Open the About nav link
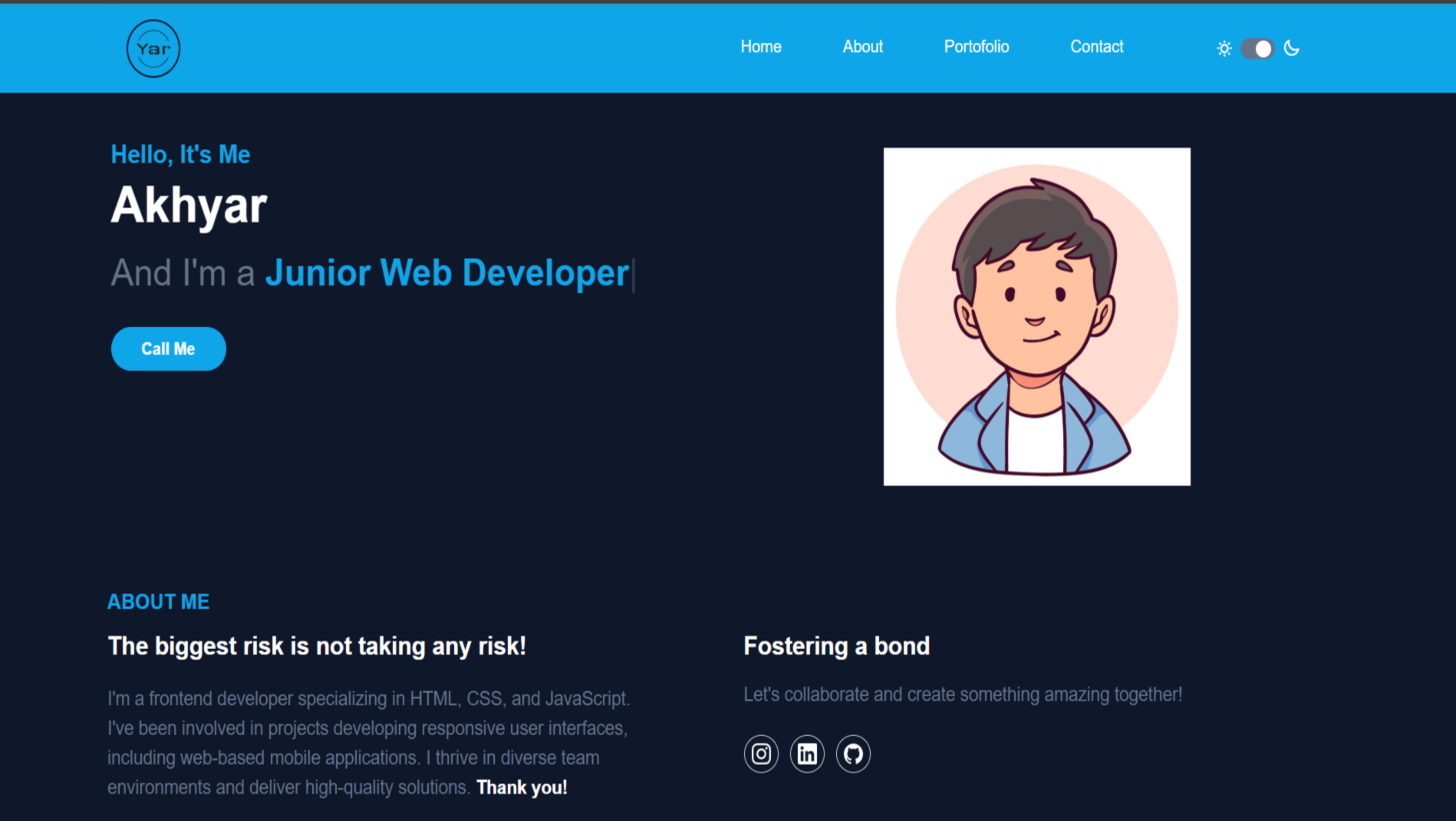1456x821 pixels. coord(863,47)
